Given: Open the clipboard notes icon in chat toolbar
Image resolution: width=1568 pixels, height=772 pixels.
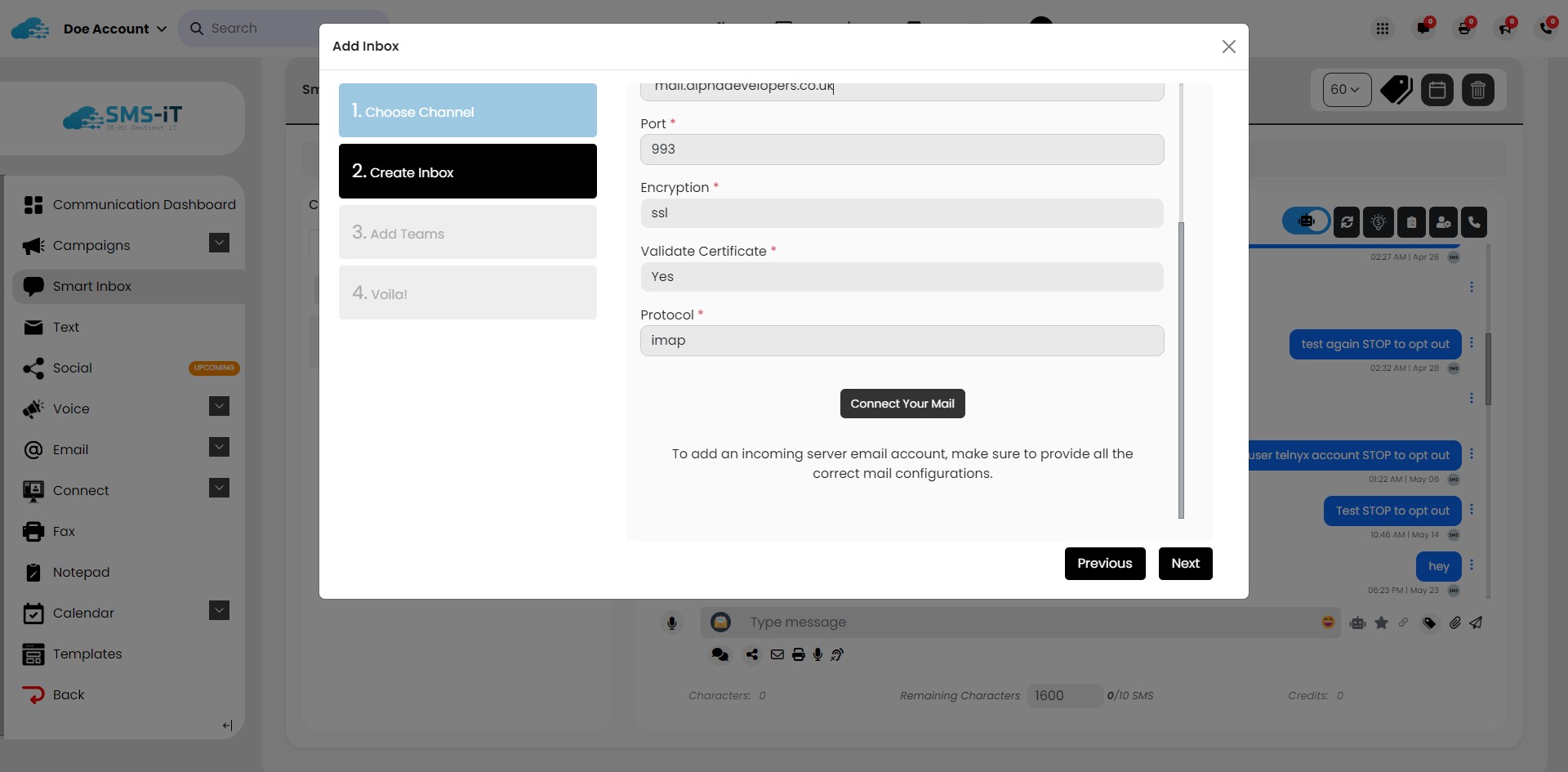Looking at the screenshot, I should point(1411,222).
